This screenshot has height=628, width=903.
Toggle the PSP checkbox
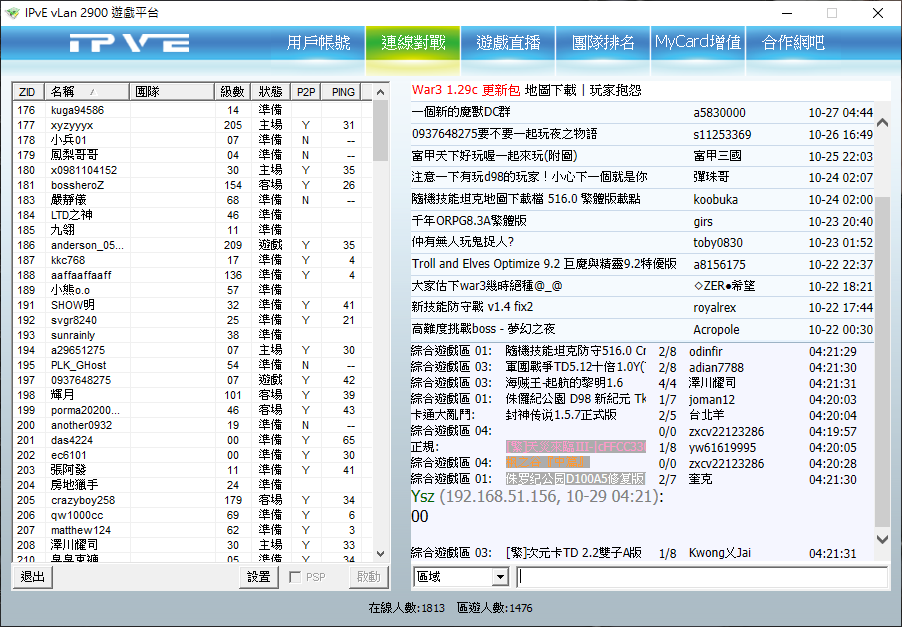[296, 577]
